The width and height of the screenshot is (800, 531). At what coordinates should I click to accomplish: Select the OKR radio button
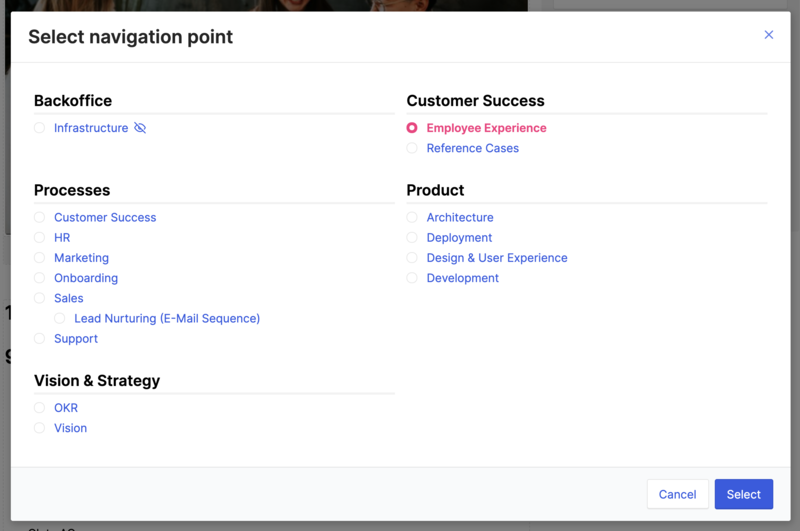point(39,408)
